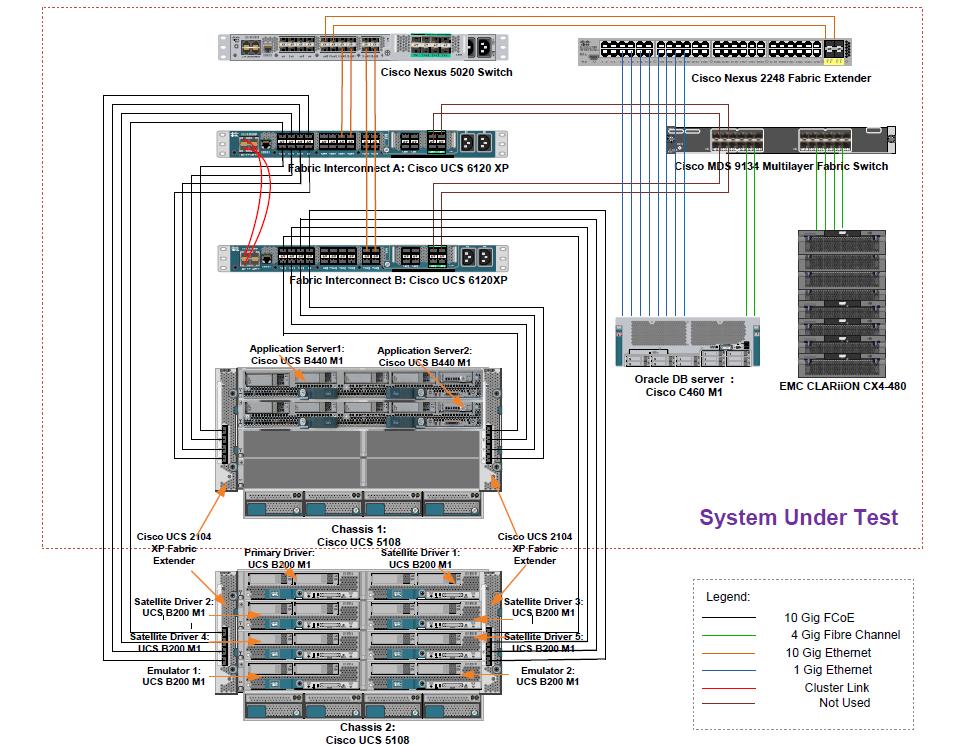This screenshot has width=965, height=746.
Task: Click the System Under Test title text
Action: pyautogui.click(x=798, y=517)
